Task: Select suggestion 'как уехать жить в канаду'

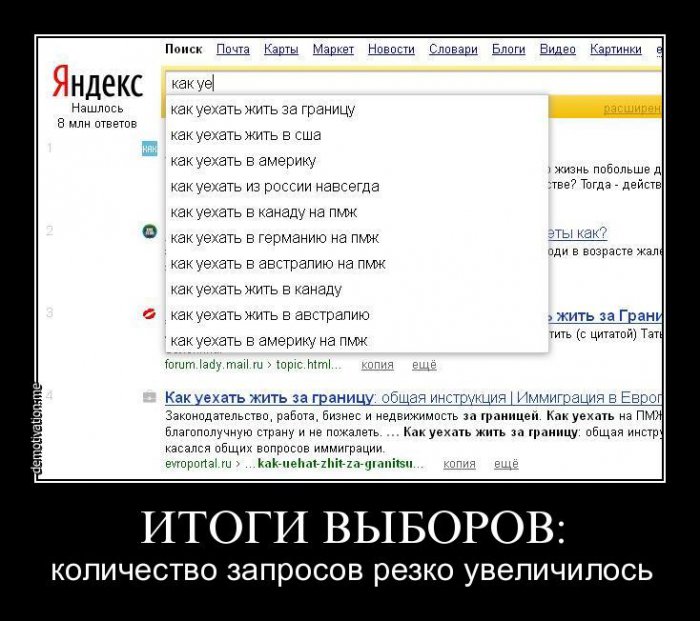Action: [356, 289]
